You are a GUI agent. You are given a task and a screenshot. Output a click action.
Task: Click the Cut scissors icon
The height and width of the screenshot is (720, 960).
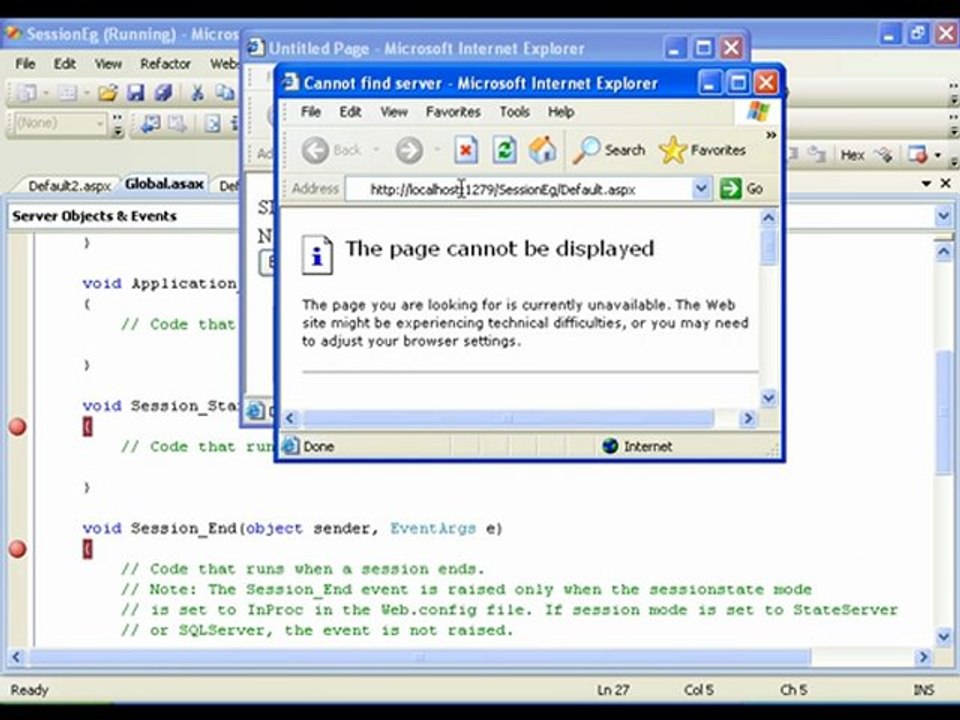[197, 93]
